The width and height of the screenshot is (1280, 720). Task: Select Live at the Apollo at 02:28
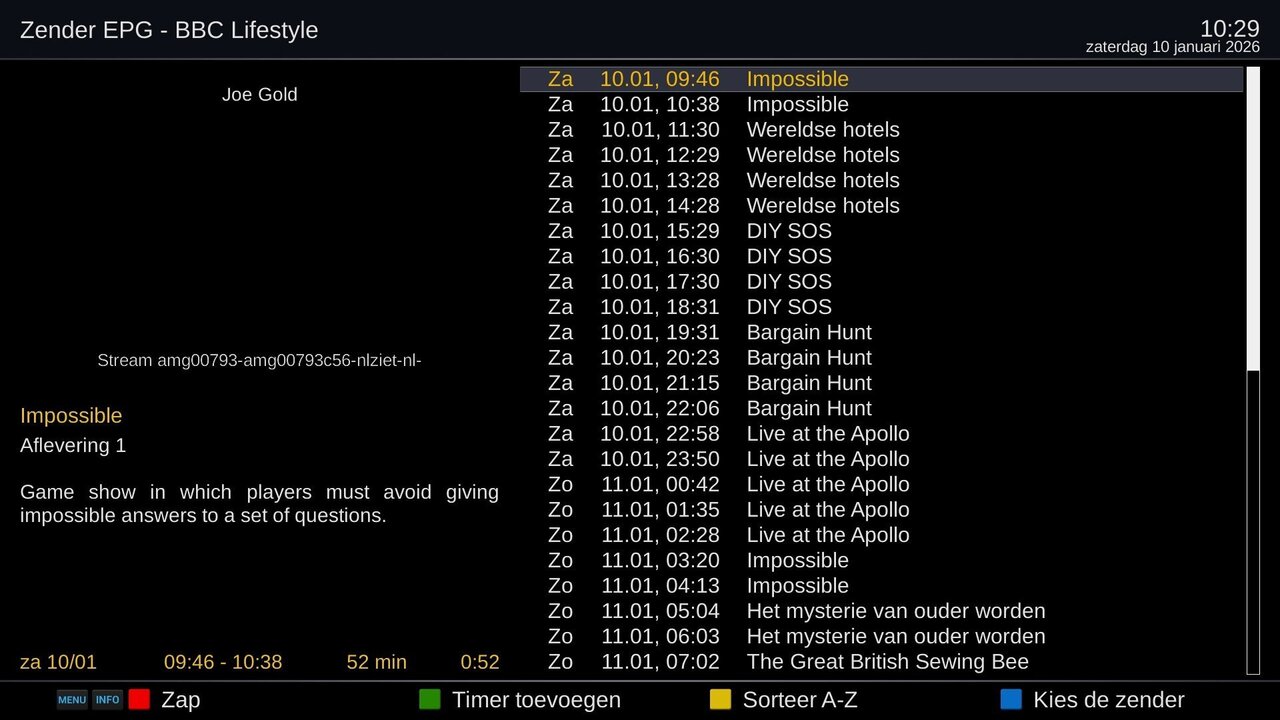(x=881, y=535)
